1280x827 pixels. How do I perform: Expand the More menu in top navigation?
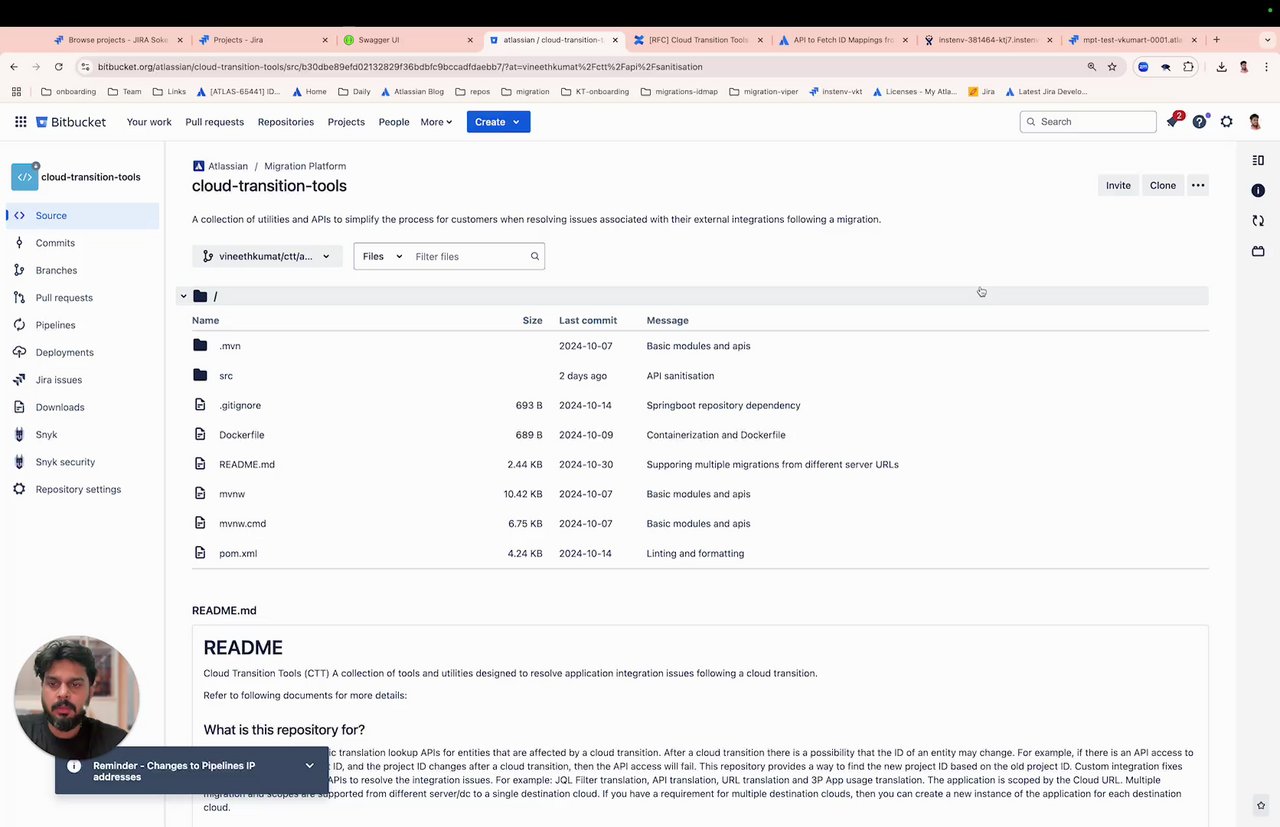(436, 122)
